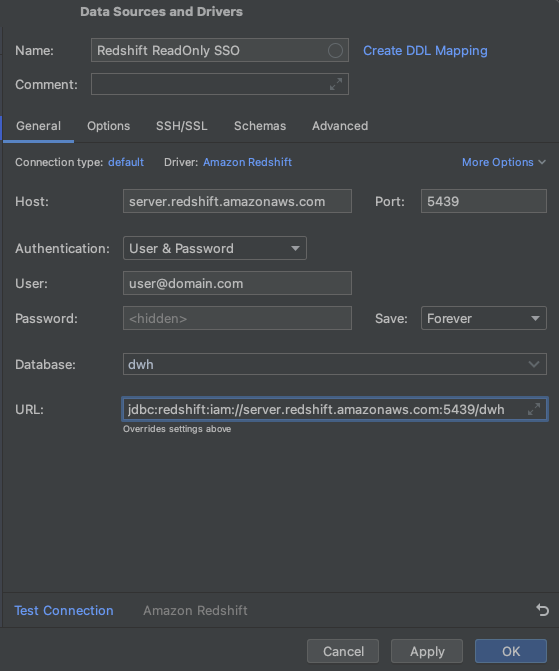
Task: Confirm with the OK button
Action: [x=511, y=651]
